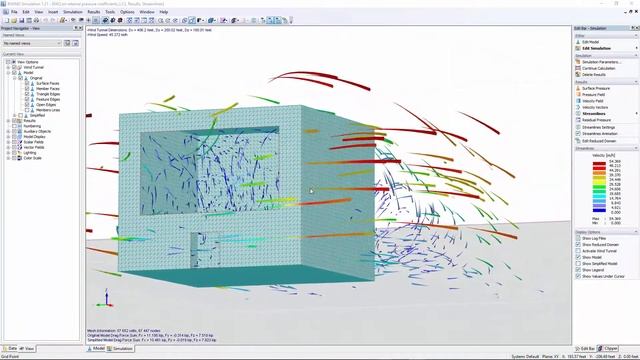Open the Help menu
640x360 pixels.
(x=164, y=12)
